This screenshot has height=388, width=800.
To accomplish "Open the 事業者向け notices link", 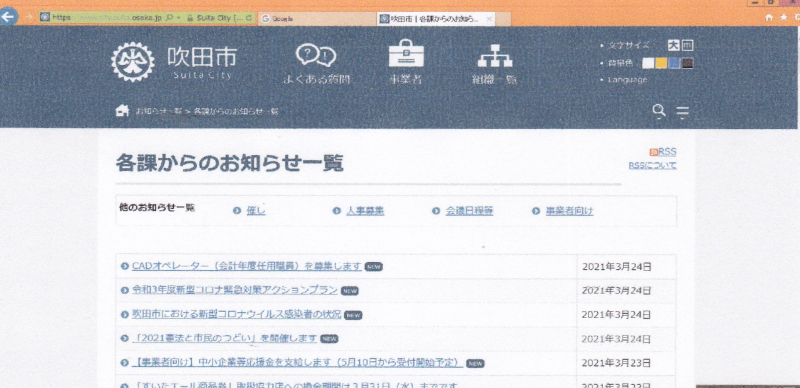I will point(569,211).
